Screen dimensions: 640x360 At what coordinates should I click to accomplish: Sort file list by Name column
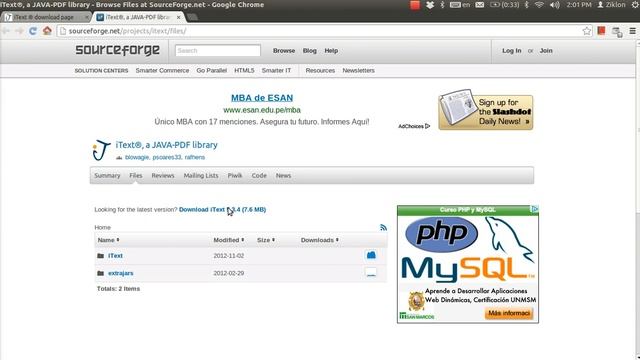pyautogui.click(x=108, y=240)
